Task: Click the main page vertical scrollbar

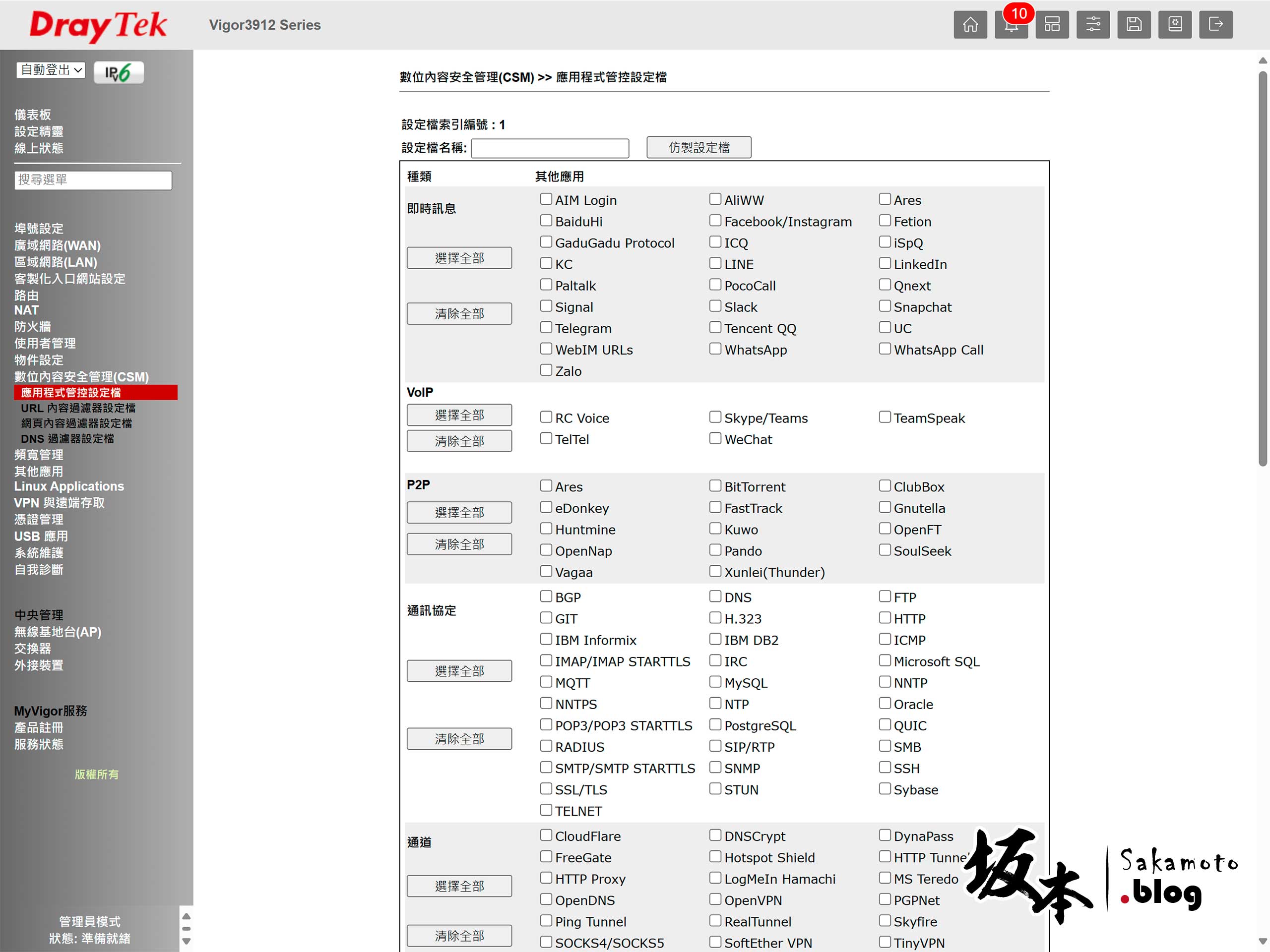Action: [x=1263, y=269]
